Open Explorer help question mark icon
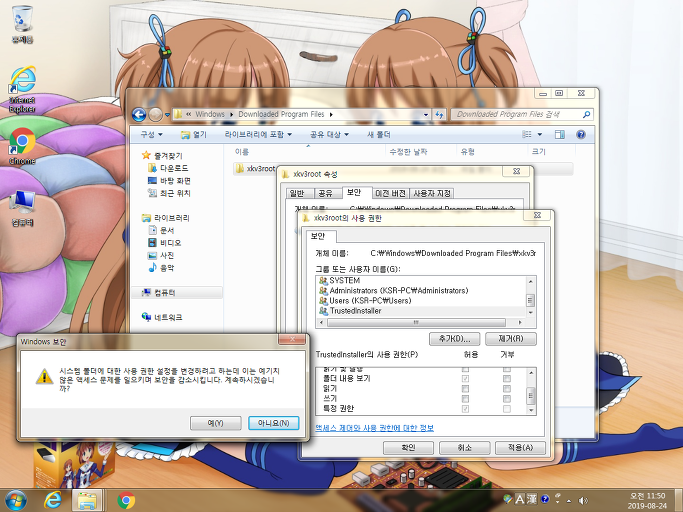The image size is (683, 512). pyautogui.click(x=581, y=135)
